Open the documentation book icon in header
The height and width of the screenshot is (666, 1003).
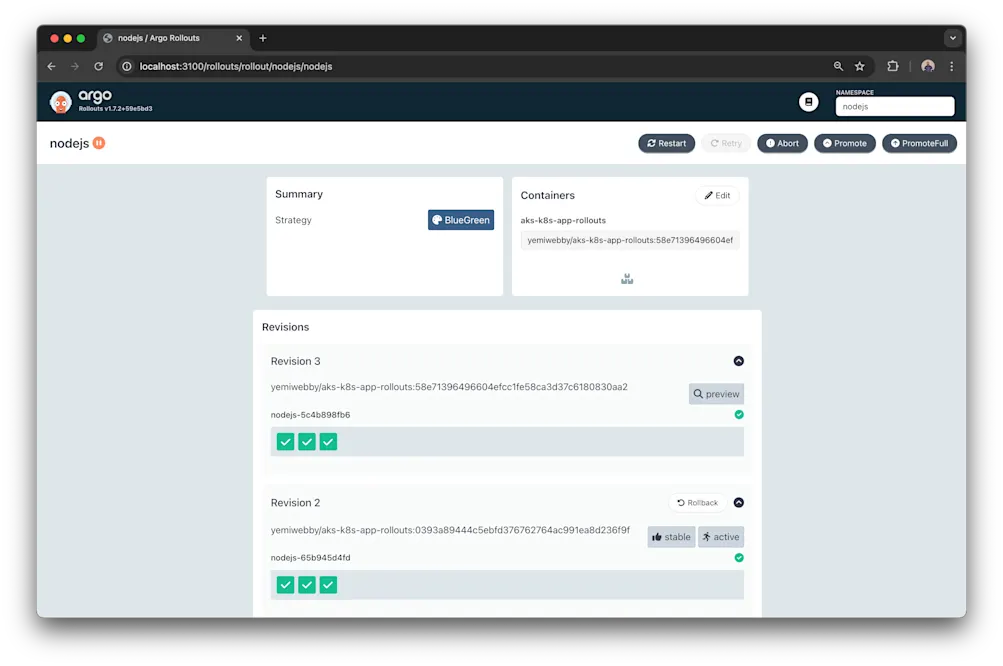[x=809, y=102]
